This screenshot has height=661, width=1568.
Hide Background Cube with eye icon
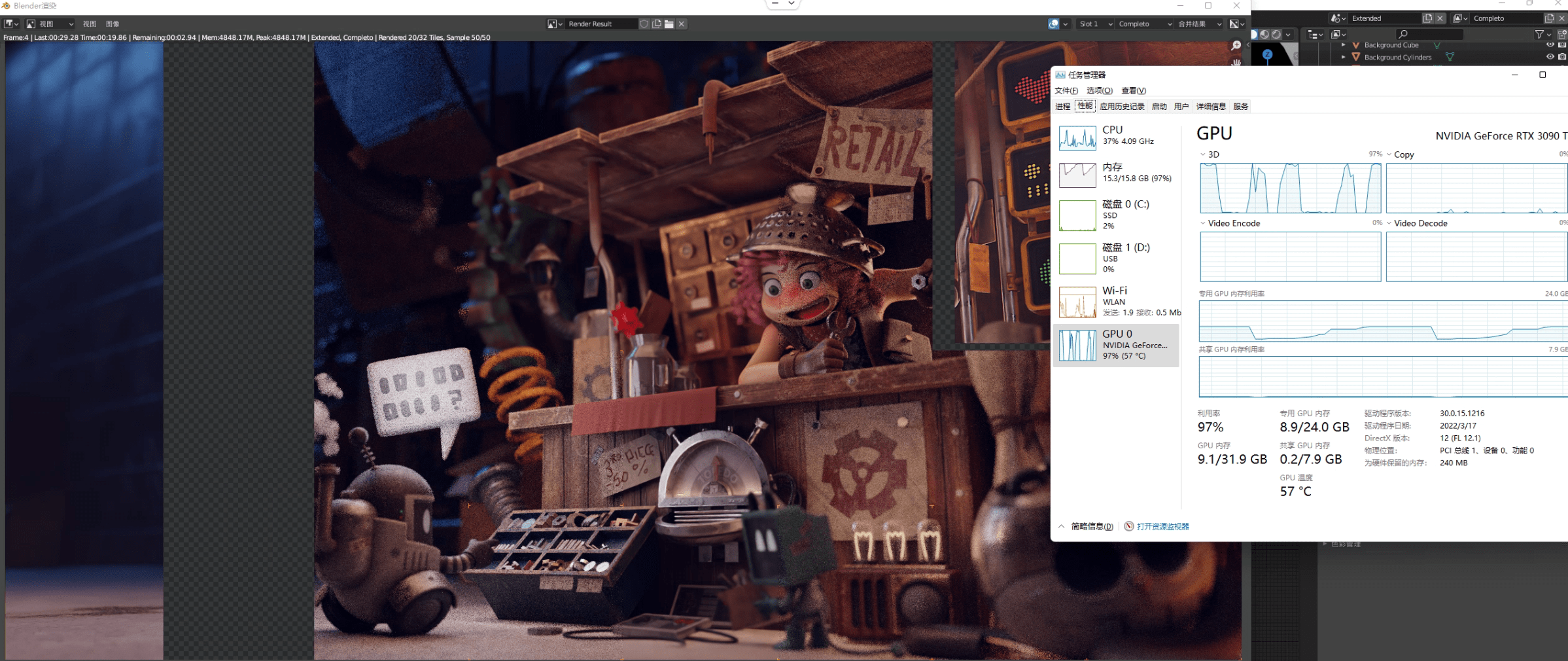coord(1550,45)
